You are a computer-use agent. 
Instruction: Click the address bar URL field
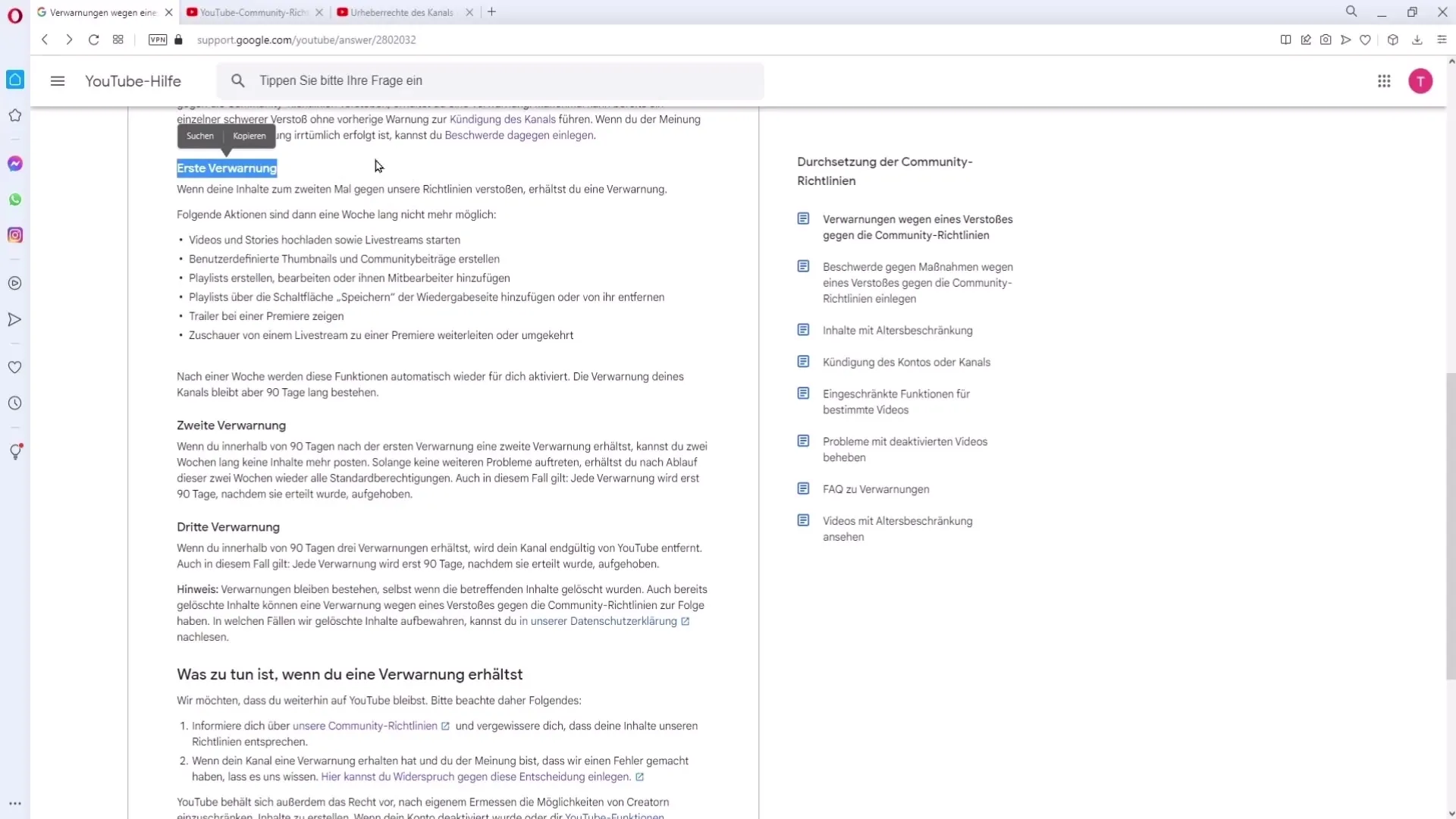pyautogui.click(x=306, y=39)
